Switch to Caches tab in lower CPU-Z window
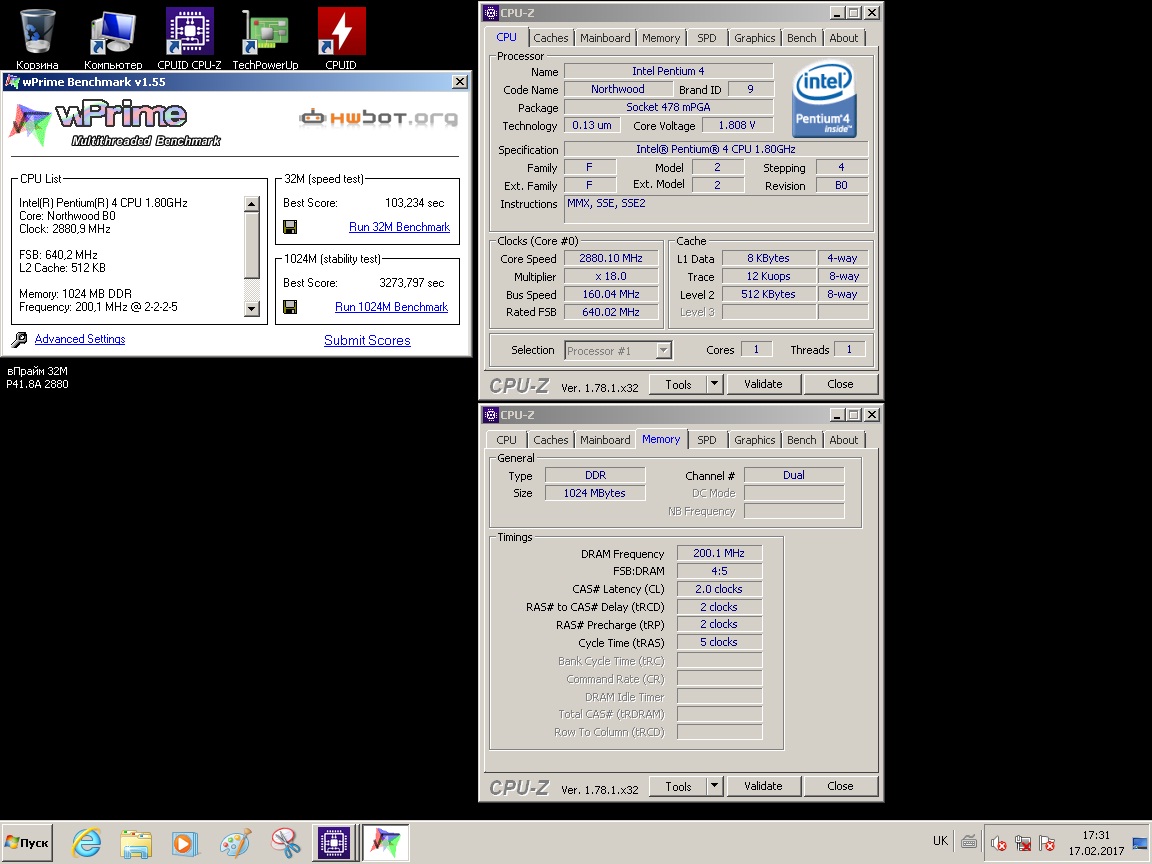The height and width of the screenshot is (864, 1152). tap(550, 440)
